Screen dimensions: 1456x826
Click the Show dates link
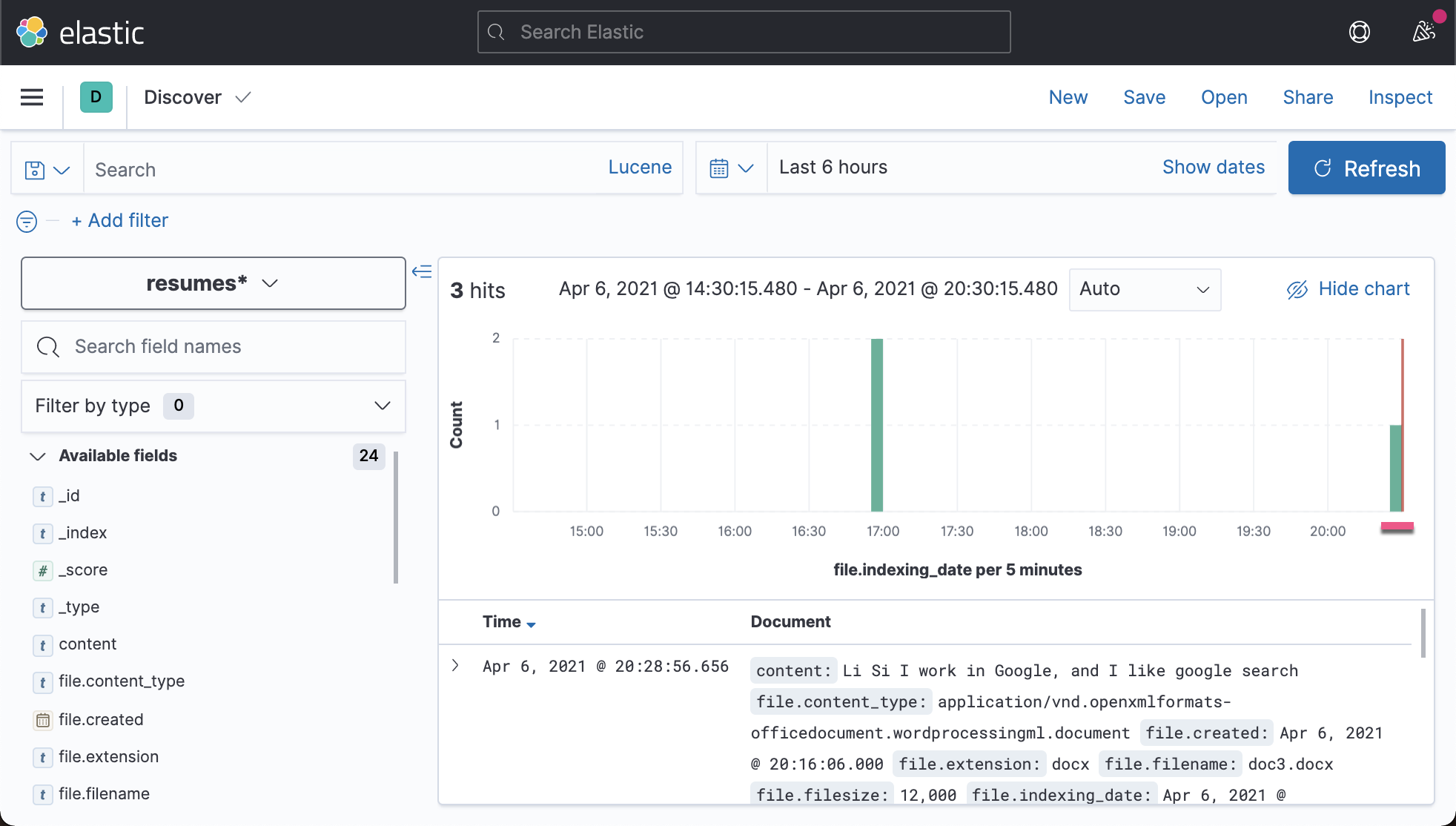(x=1213, y=167)
